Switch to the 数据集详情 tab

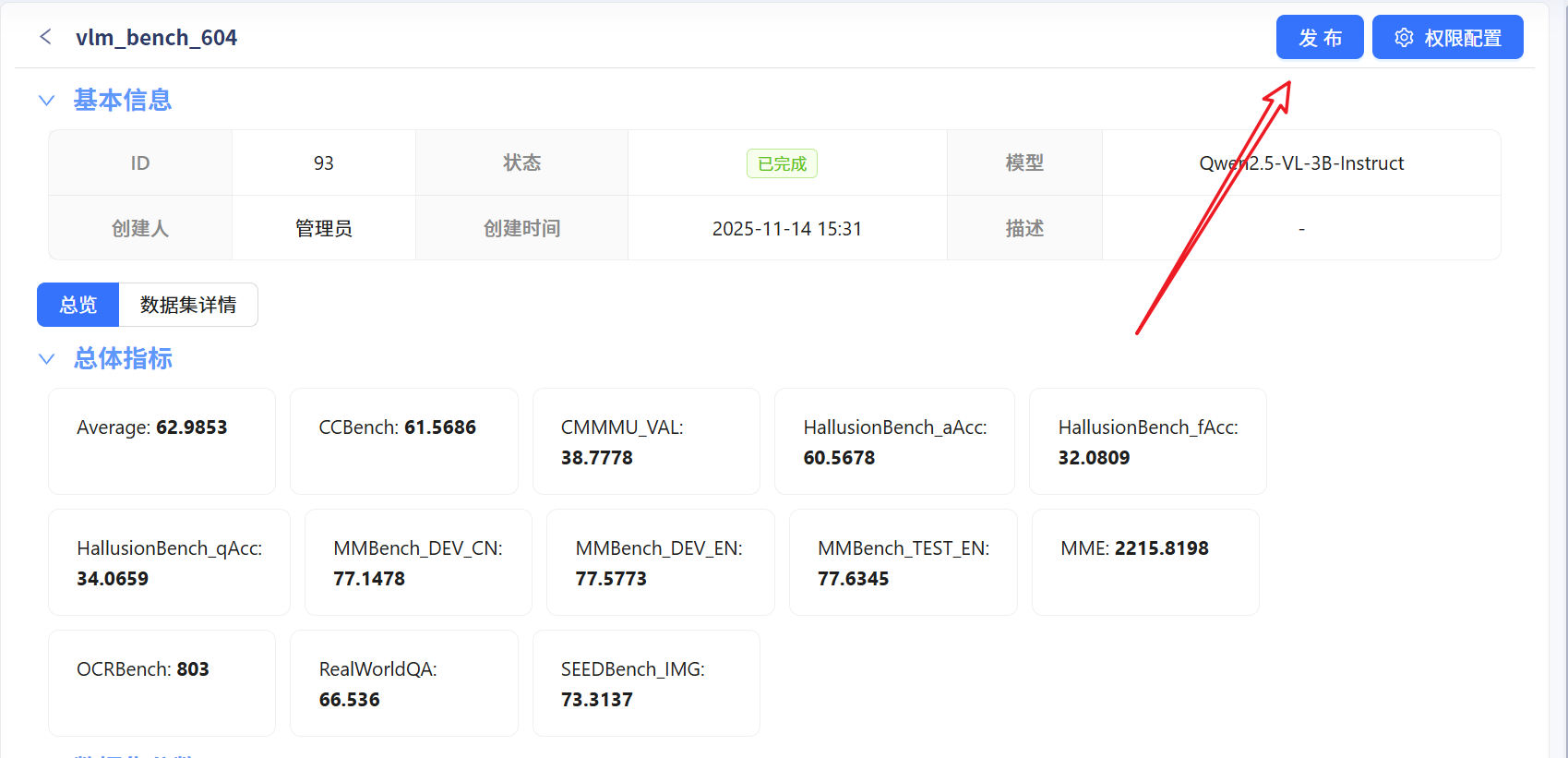point(188,305)
